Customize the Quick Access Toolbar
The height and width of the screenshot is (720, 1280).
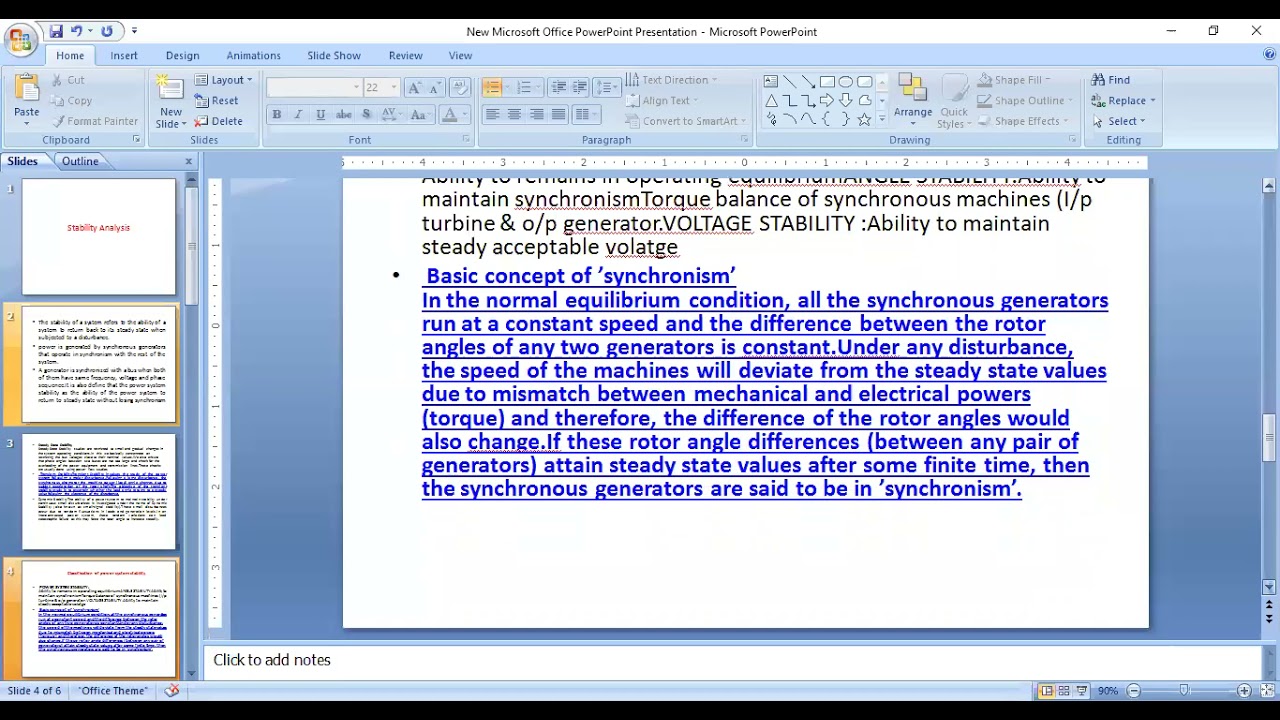[x=135, y=32]
